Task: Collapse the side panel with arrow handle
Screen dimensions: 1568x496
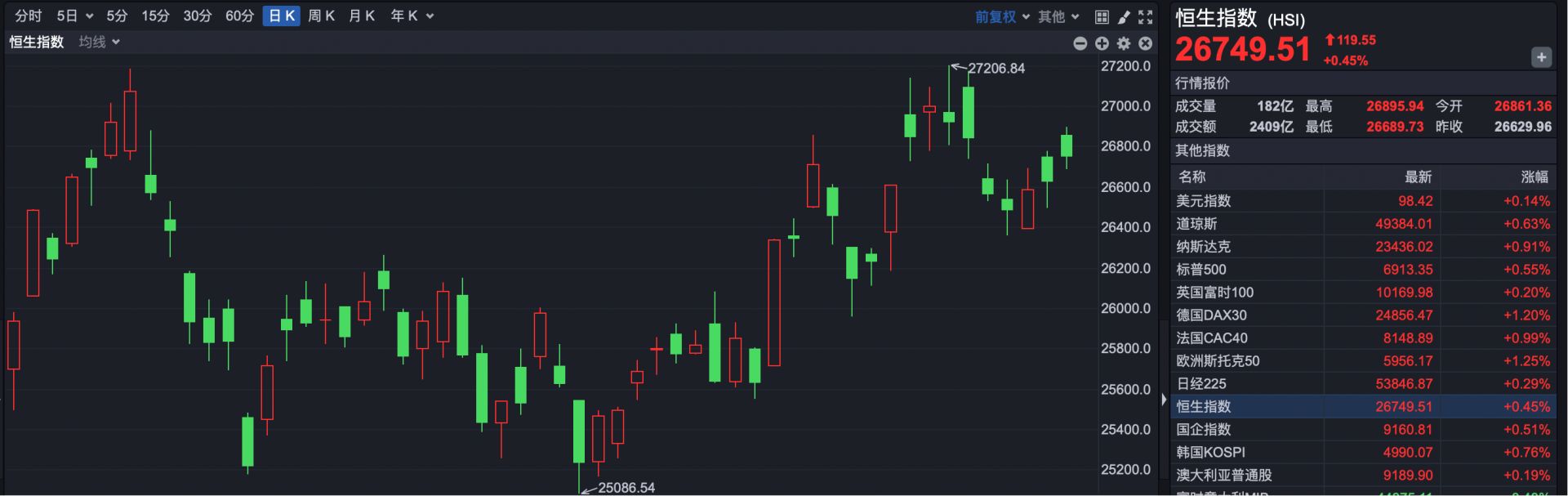Action: pyautogui.click(x=1164, y=400)
